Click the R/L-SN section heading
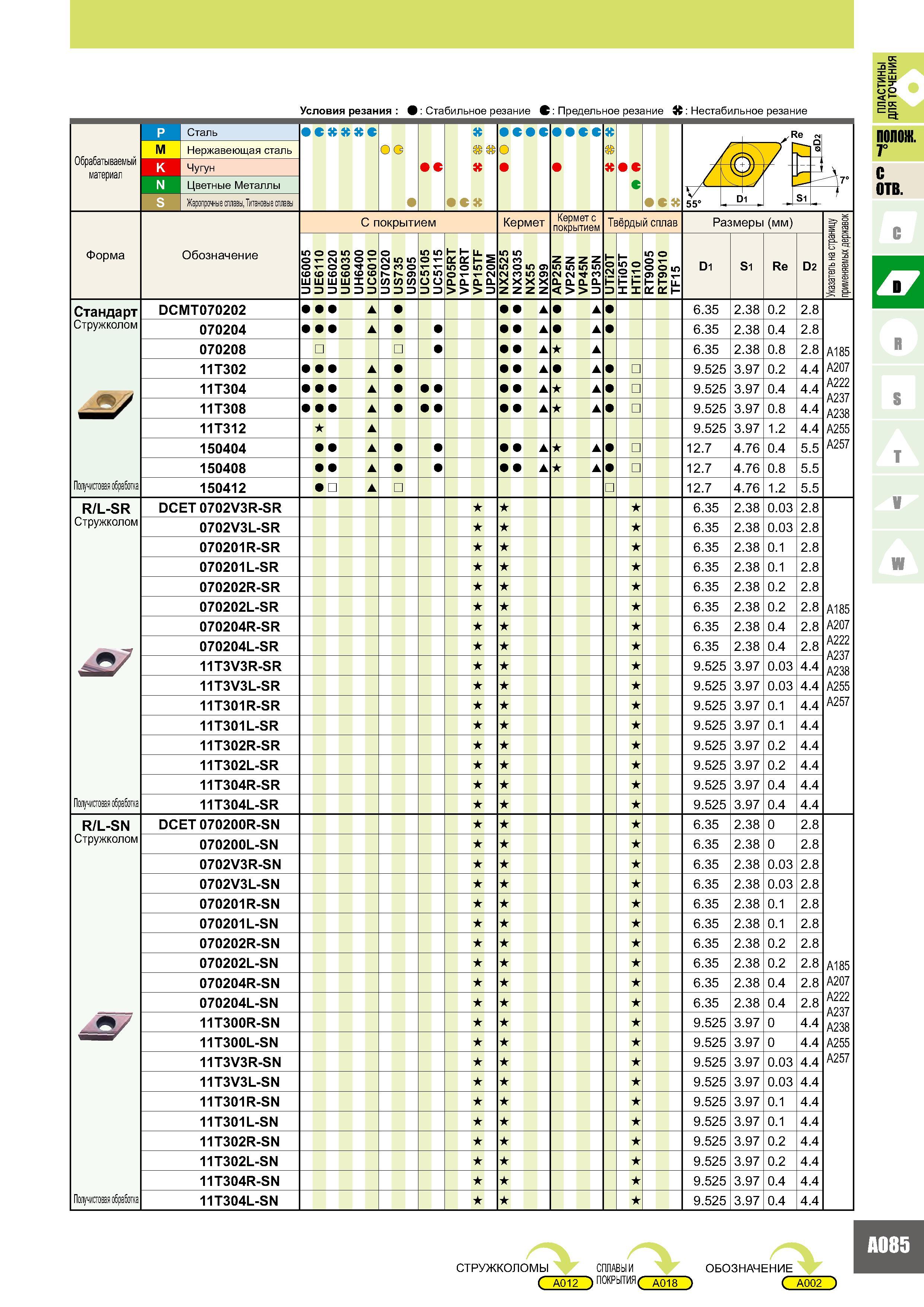This screenshot has width=924, height=1307. (106, 825)
